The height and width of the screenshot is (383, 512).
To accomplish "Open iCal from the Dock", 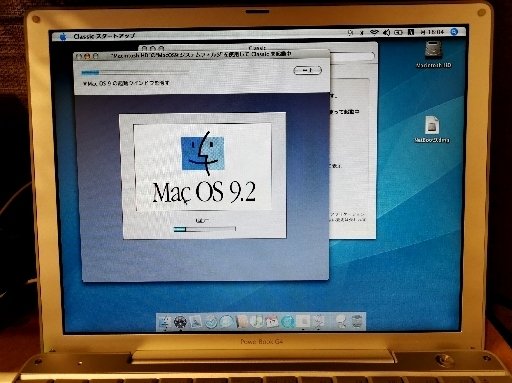I will tap(272, 322).
